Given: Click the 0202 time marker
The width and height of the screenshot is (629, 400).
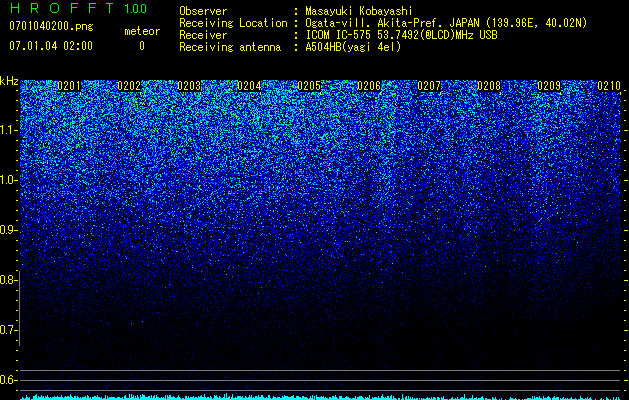Looking at the screenshot, I should coord(129,86).
